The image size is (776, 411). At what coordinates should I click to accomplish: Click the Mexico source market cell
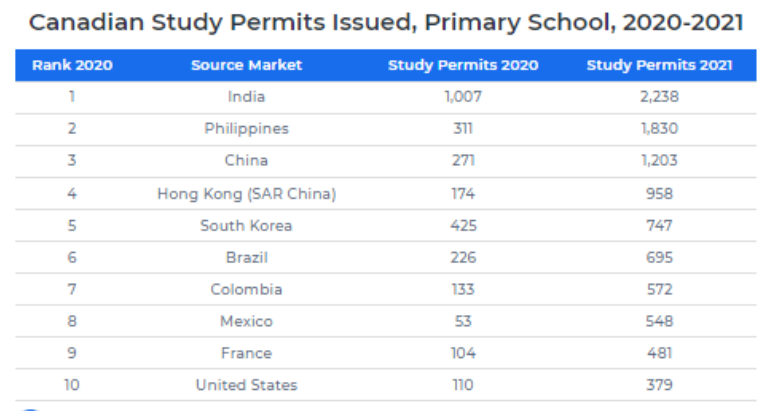[x=246, y=321]
